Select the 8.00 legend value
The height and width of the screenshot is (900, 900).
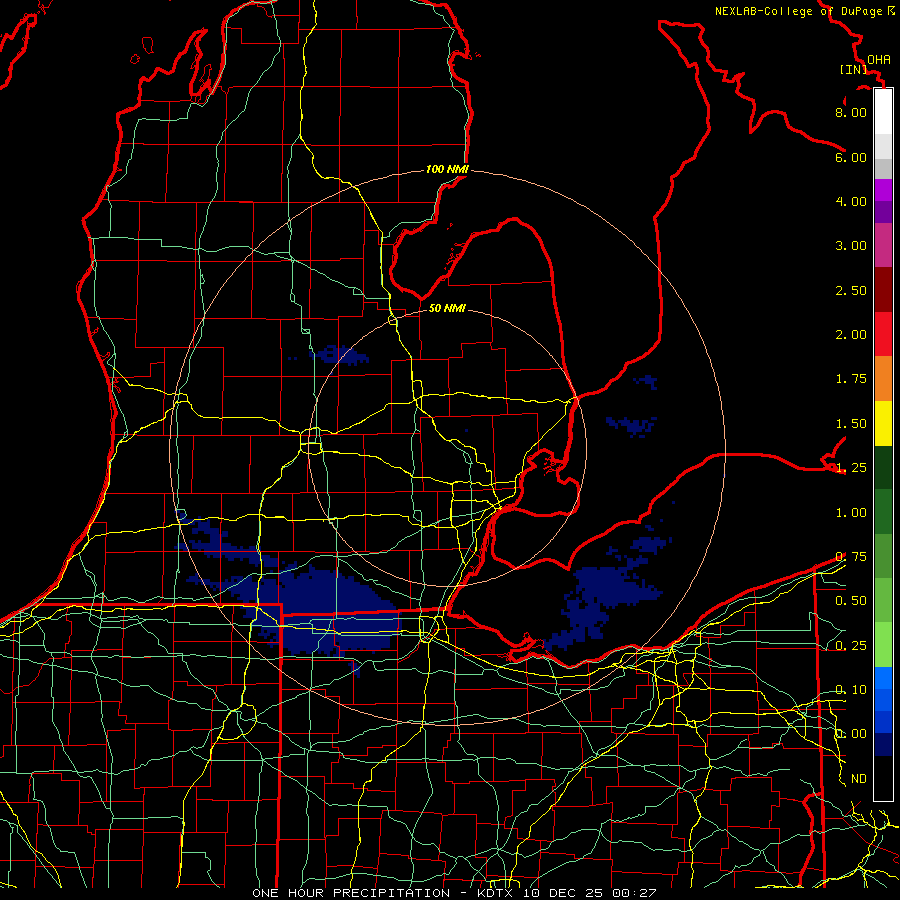[x=851, y=112]
